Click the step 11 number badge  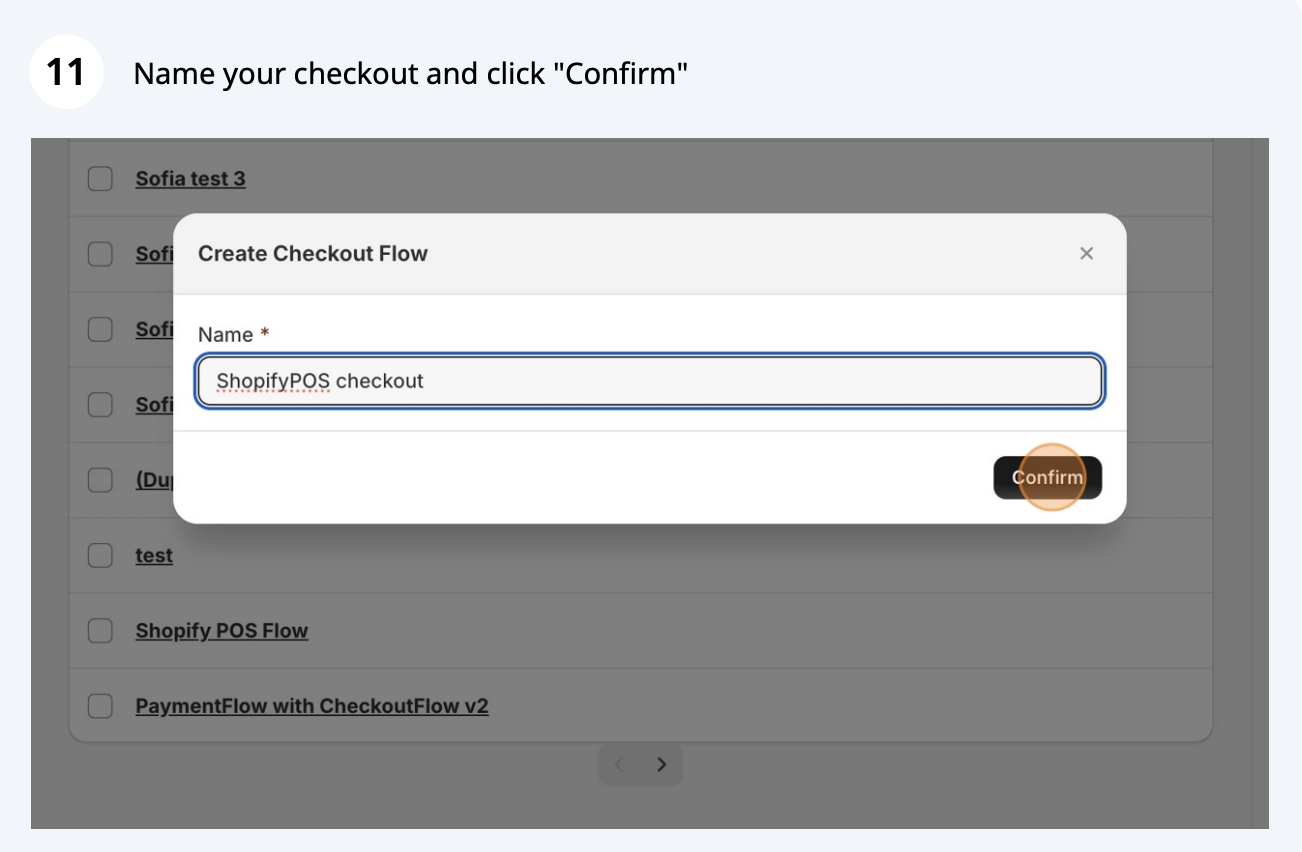coord(66,72)
